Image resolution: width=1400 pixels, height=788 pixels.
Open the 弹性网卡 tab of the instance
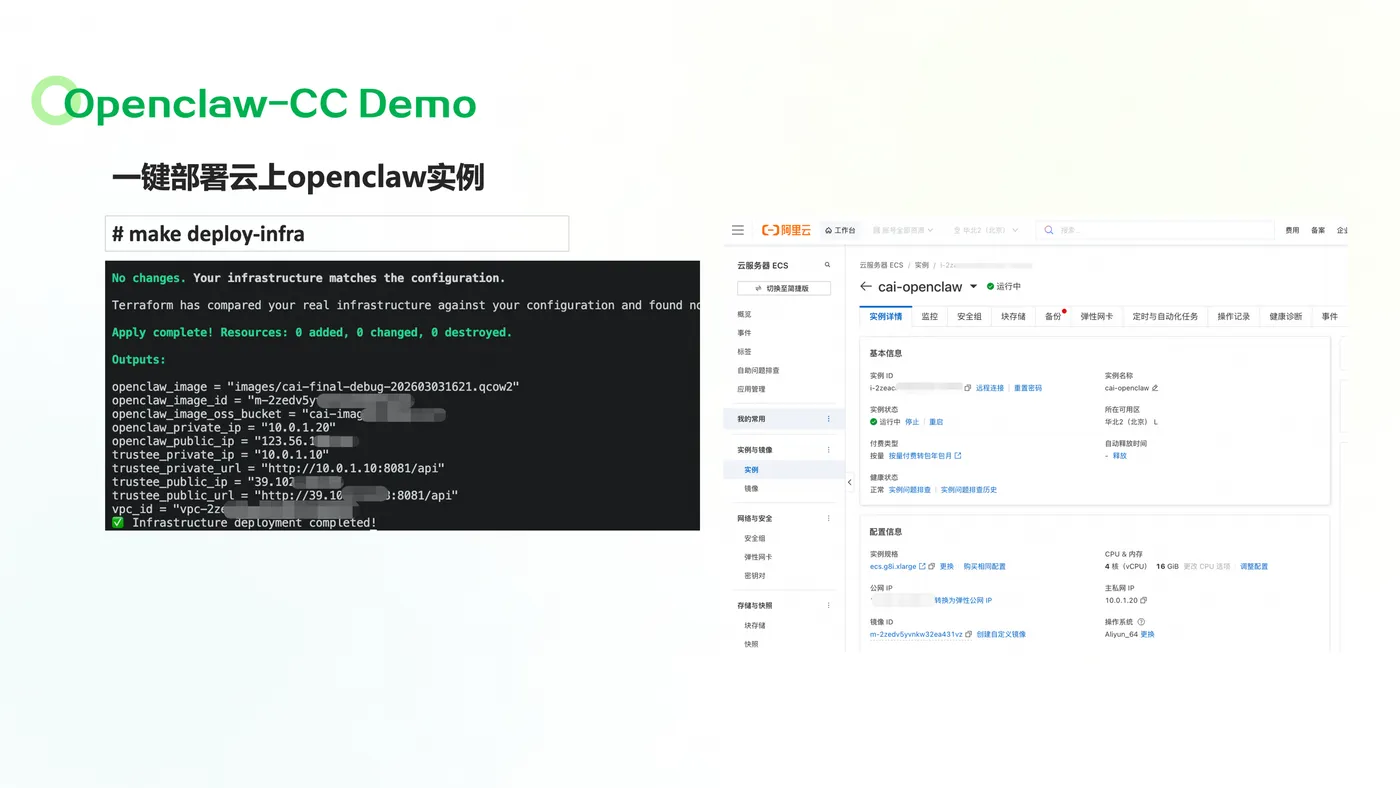(x=1096, y=316)
